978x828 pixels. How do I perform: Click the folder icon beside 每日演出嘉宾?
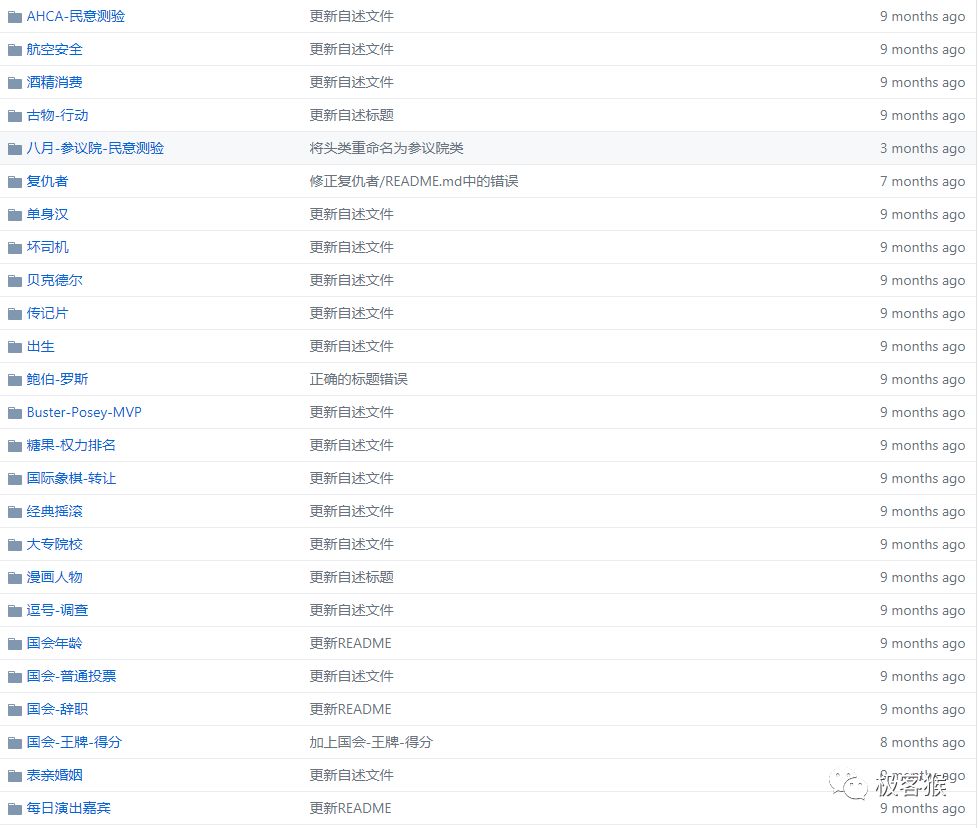(15, 809)
